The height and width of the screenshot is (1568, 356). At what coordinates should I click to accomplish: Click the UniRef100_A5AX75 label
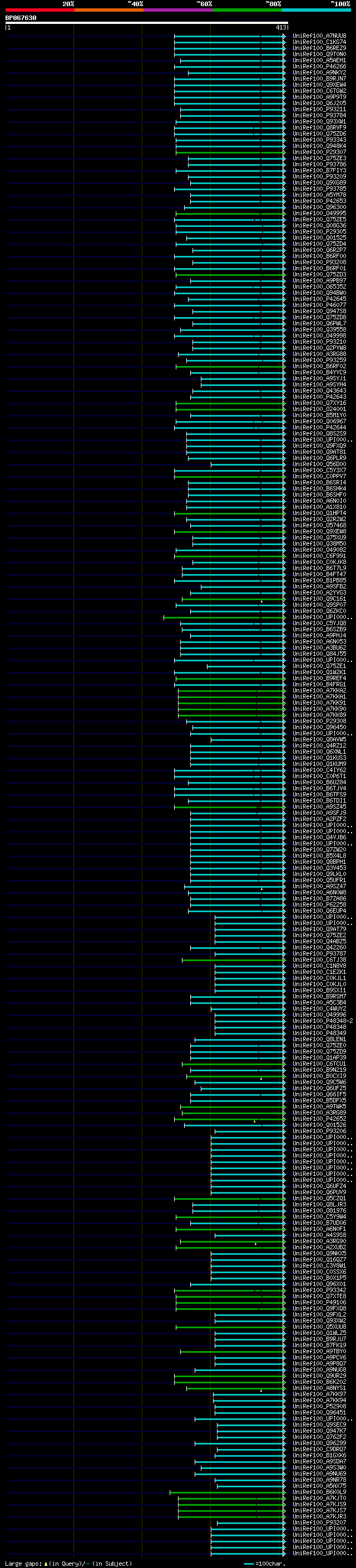click(x=319, y=1486)
